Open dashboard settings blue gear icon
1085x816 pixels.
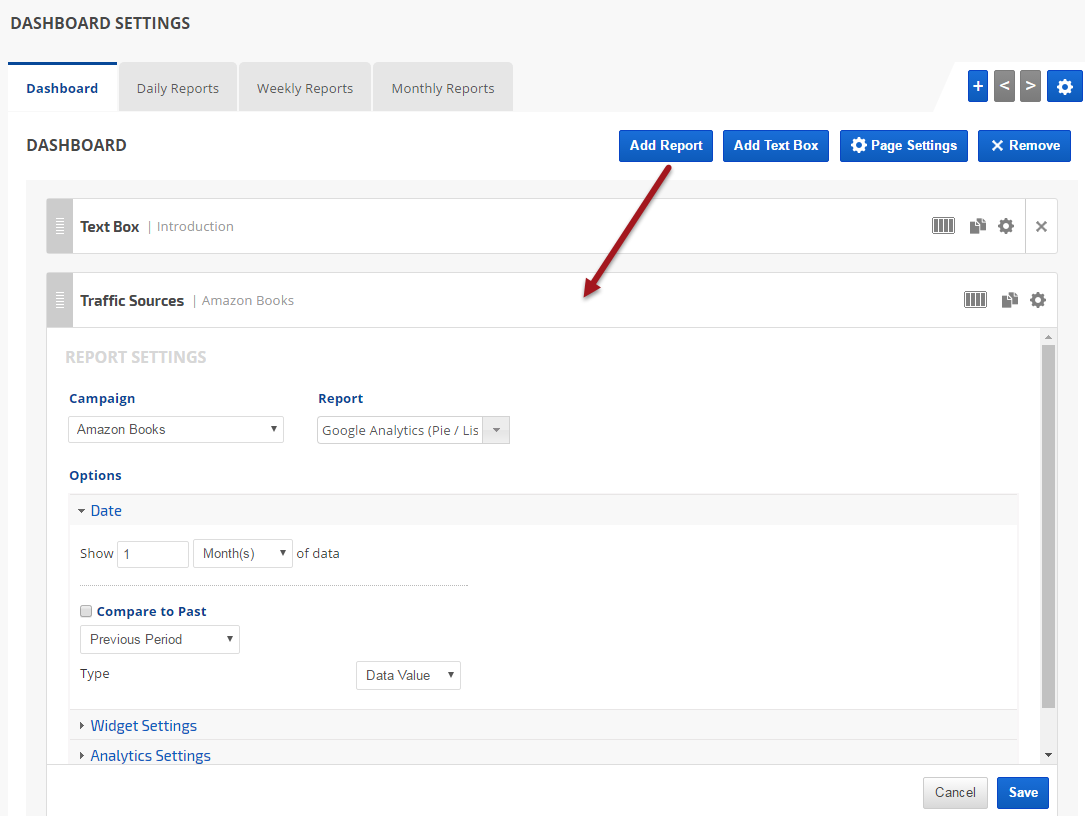pos(1064,87)
